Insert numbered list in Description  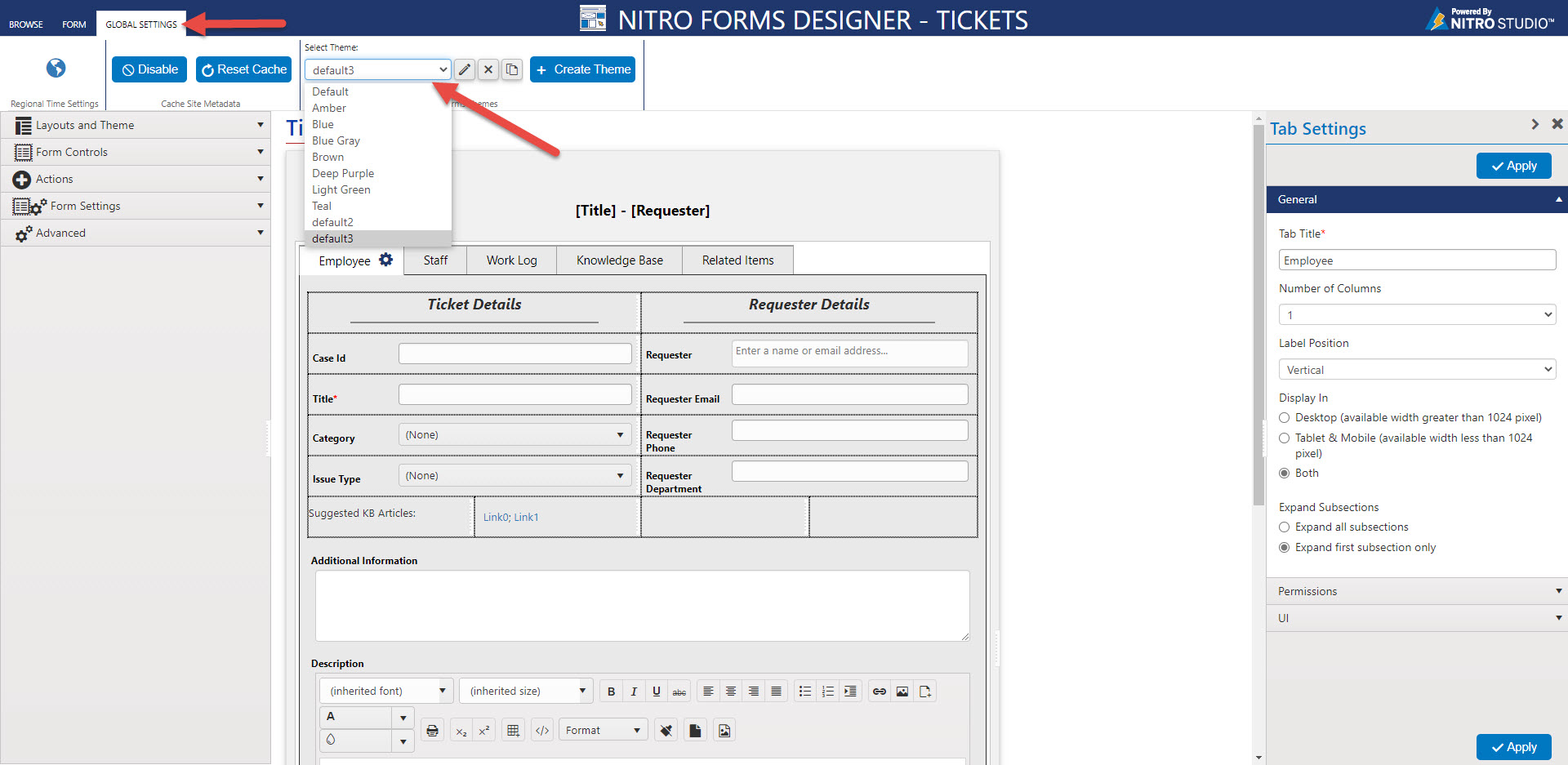(x=828, y=692)
